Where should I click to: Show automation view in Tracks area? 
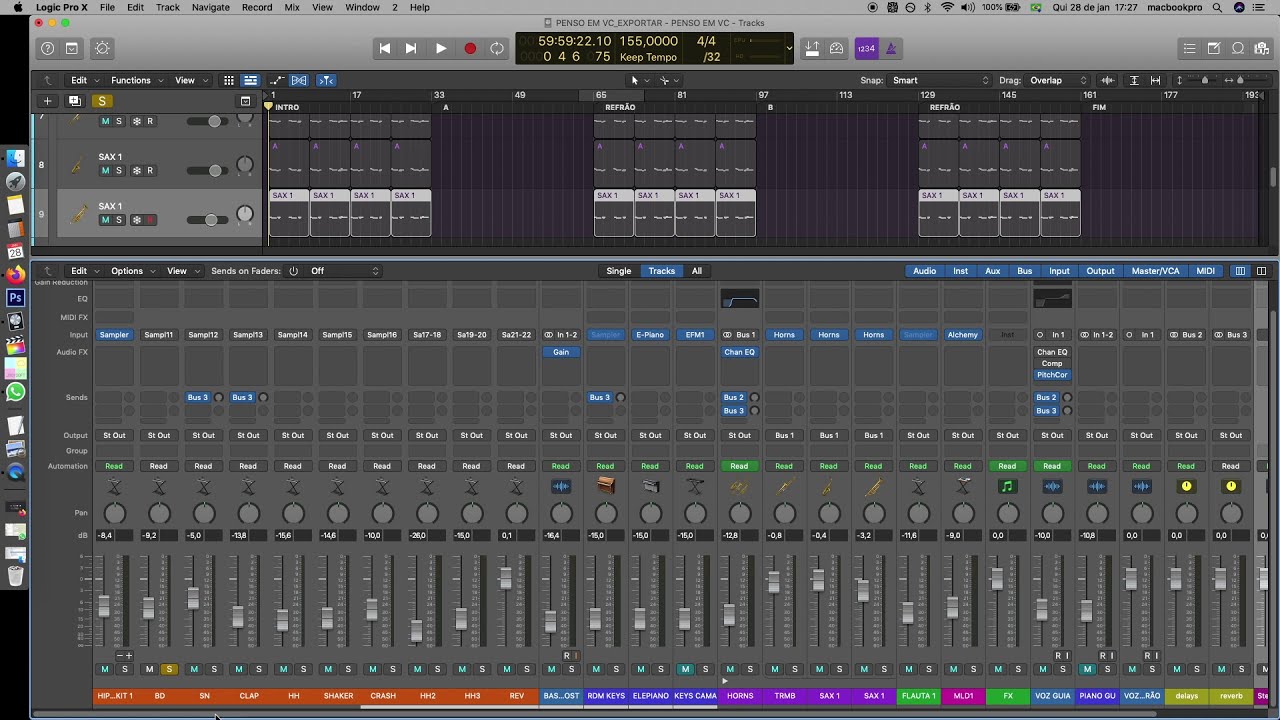pos(276,80)
